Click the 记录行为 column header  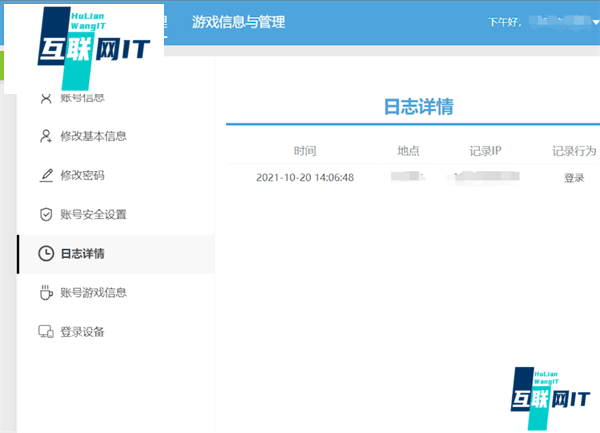tap(574, 151)
